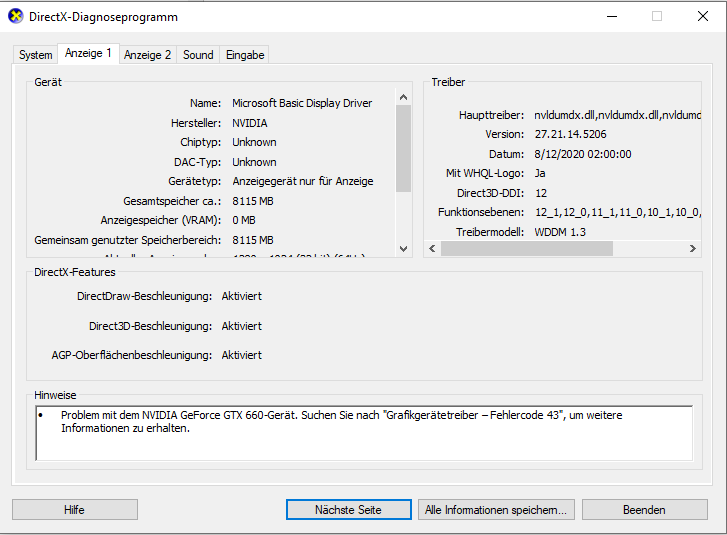This screenshot has height=535, width=727.
Task: Click Alle Informationen speichern button
Action: pos(496,510)
